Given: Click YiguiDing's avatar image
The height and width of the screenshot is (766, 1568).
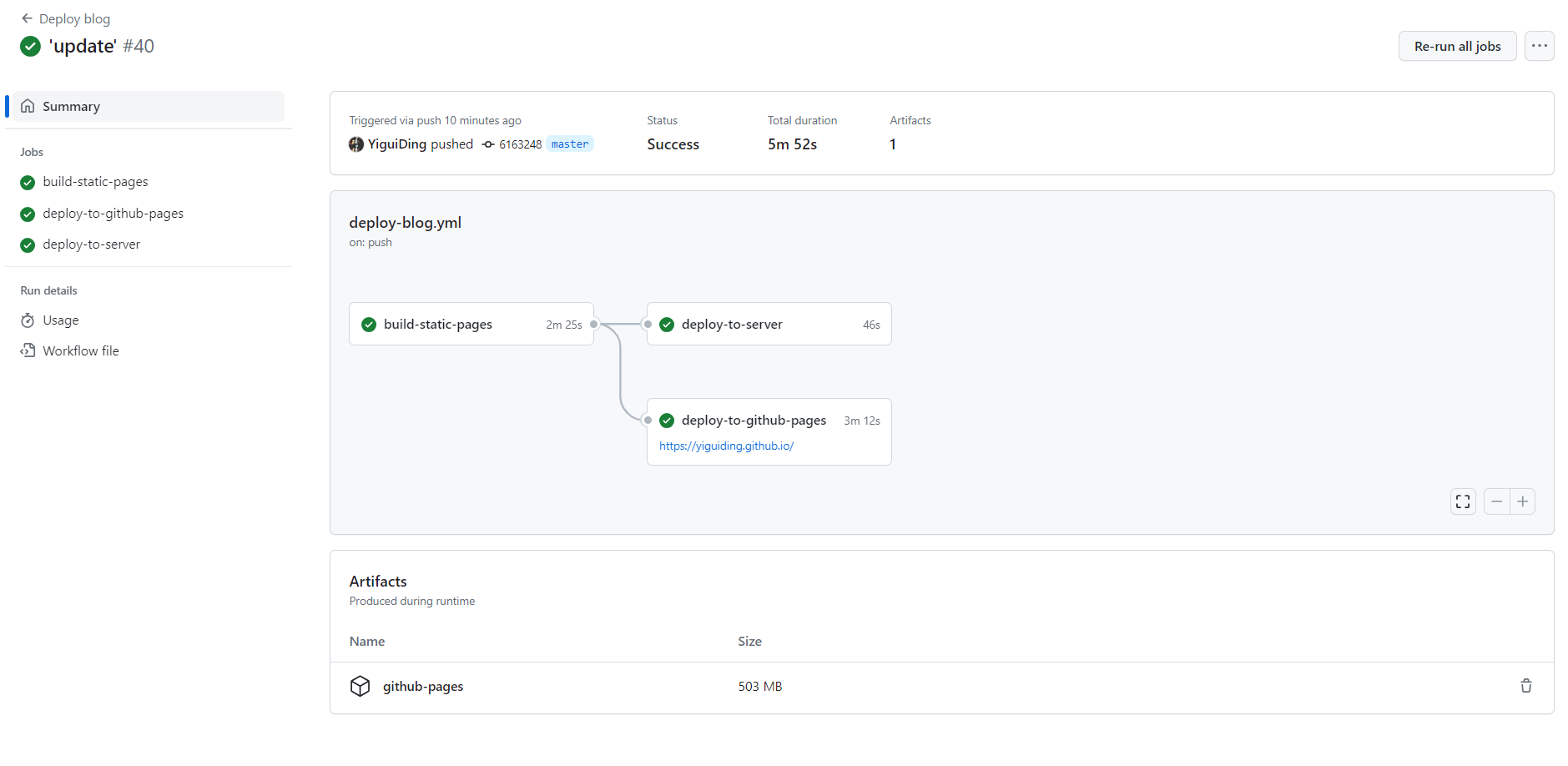Looking at the screenshot, I should pyautogui.click(x=356, y=144).
